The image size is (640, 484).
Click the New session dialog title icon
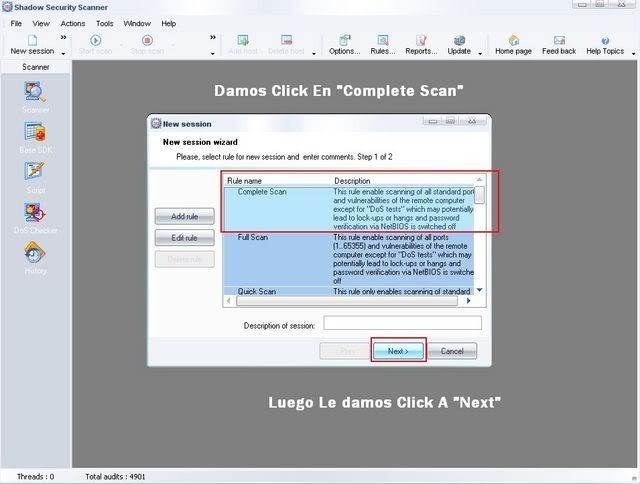(156, 124)
